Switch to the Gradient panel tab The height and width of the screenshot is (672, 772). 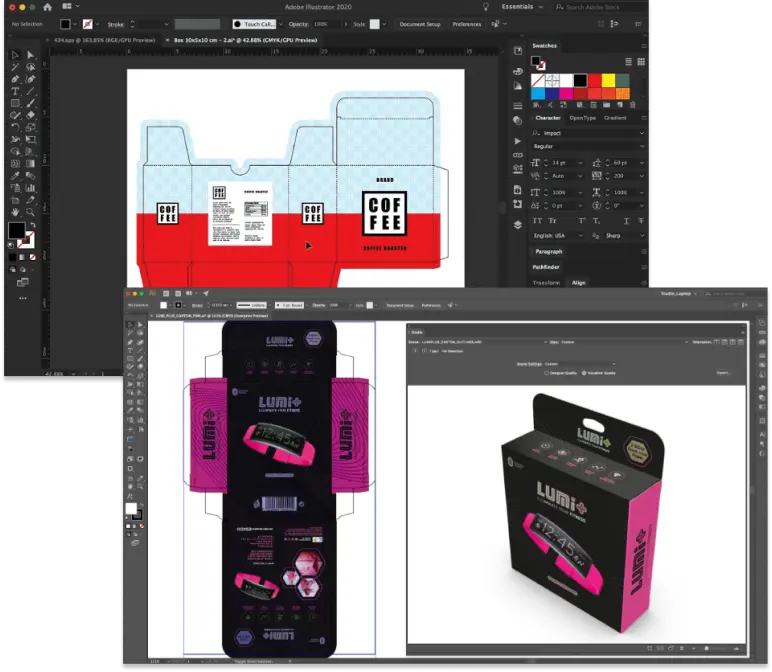615,117
